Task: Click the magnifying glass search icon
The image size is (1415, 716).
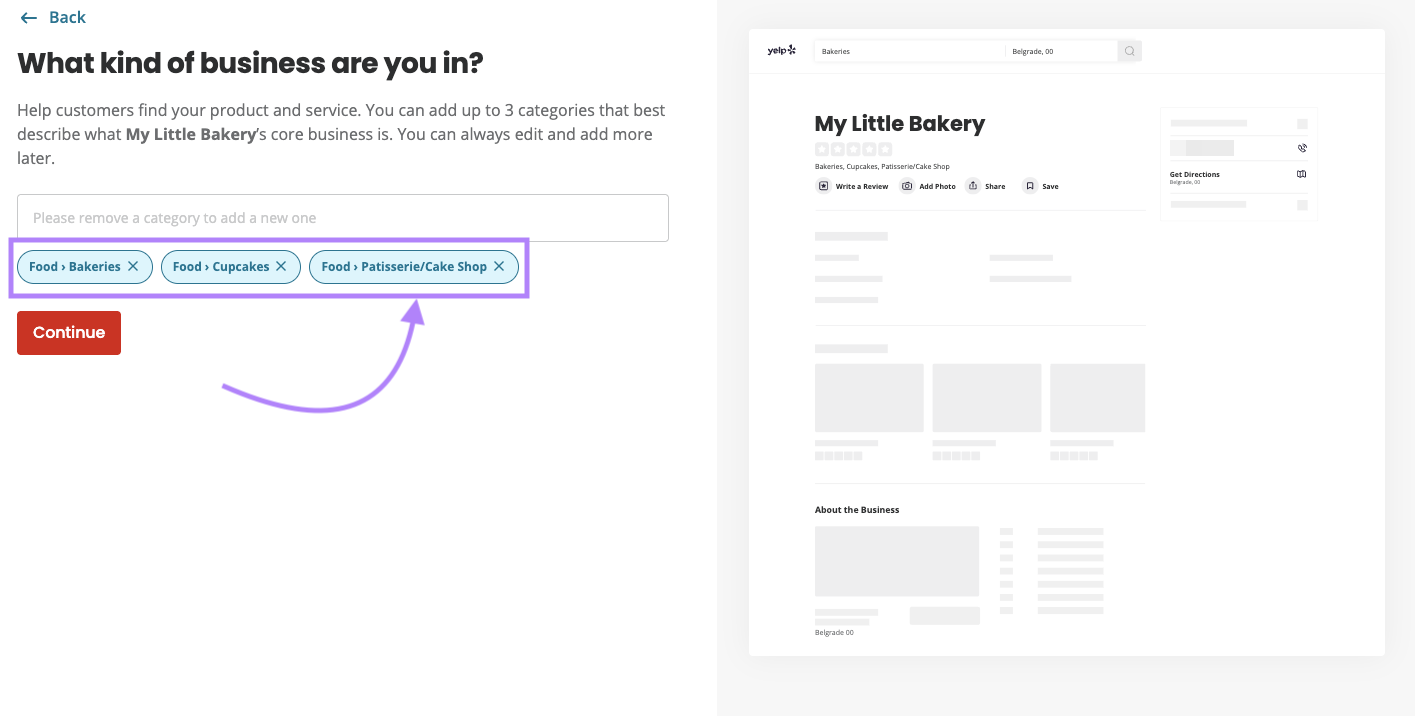Action: (x=1129, y=50)
